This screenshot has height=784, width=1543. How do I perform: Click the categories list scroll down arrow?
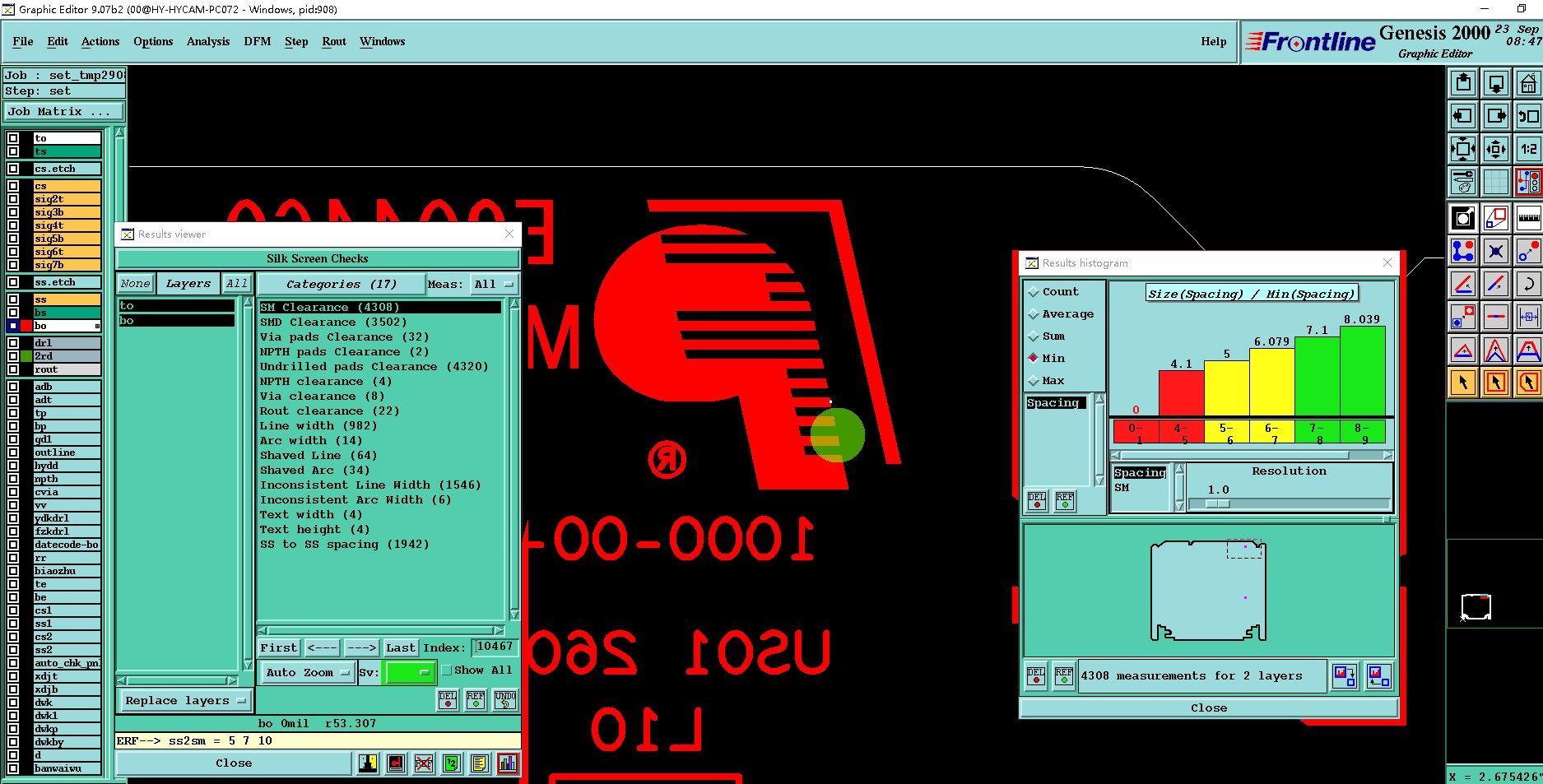tap(514, 615)
